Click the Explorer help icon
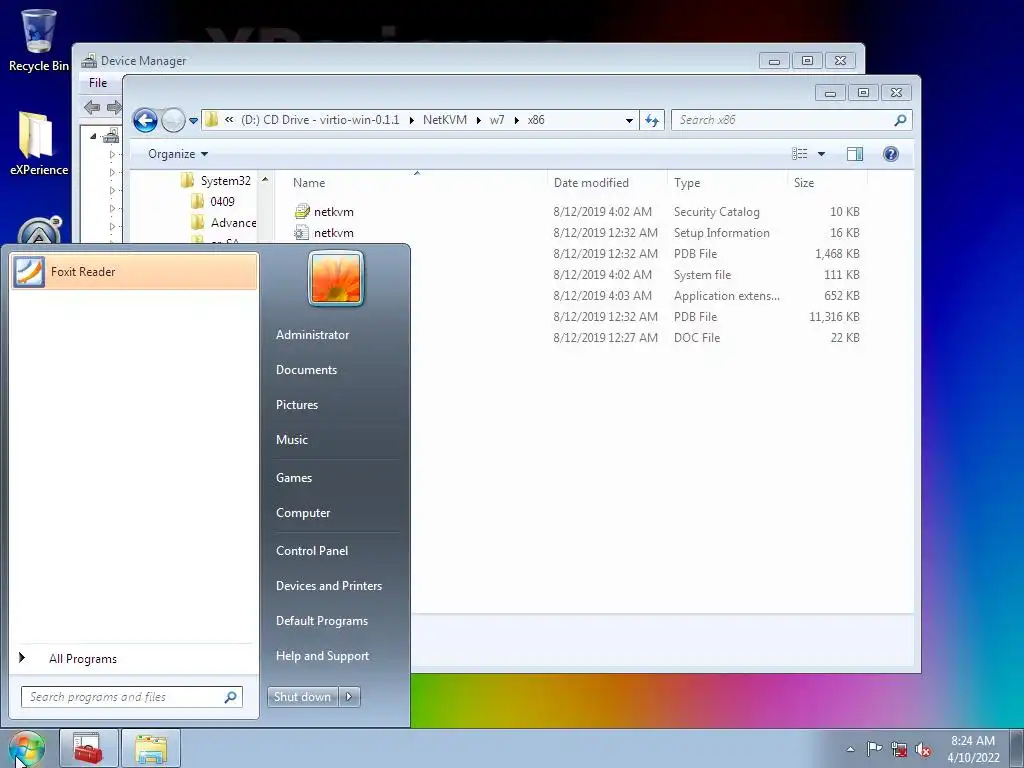 point(891,154)
